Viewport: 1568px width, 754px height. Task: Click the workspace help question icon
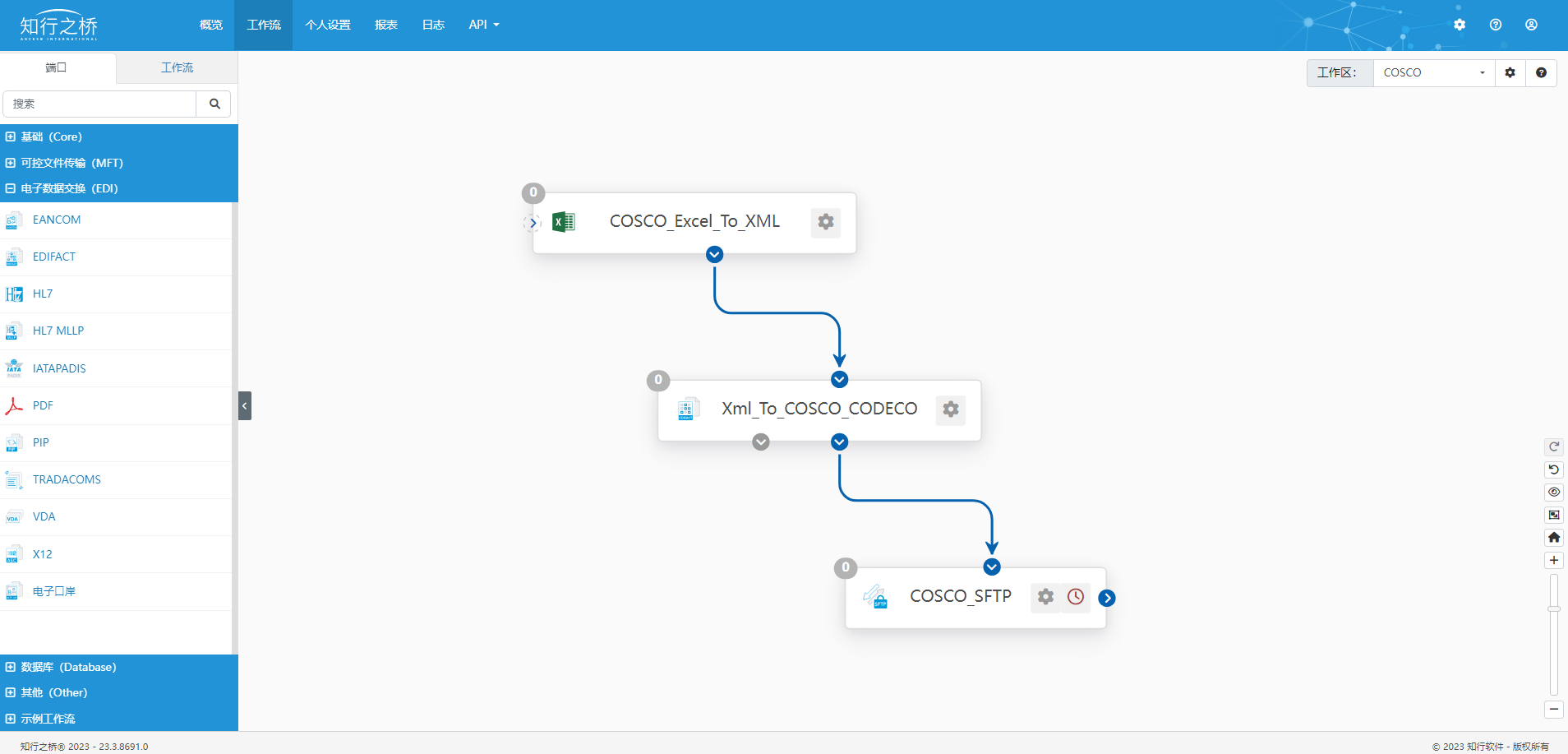[x=1542, y=72]
